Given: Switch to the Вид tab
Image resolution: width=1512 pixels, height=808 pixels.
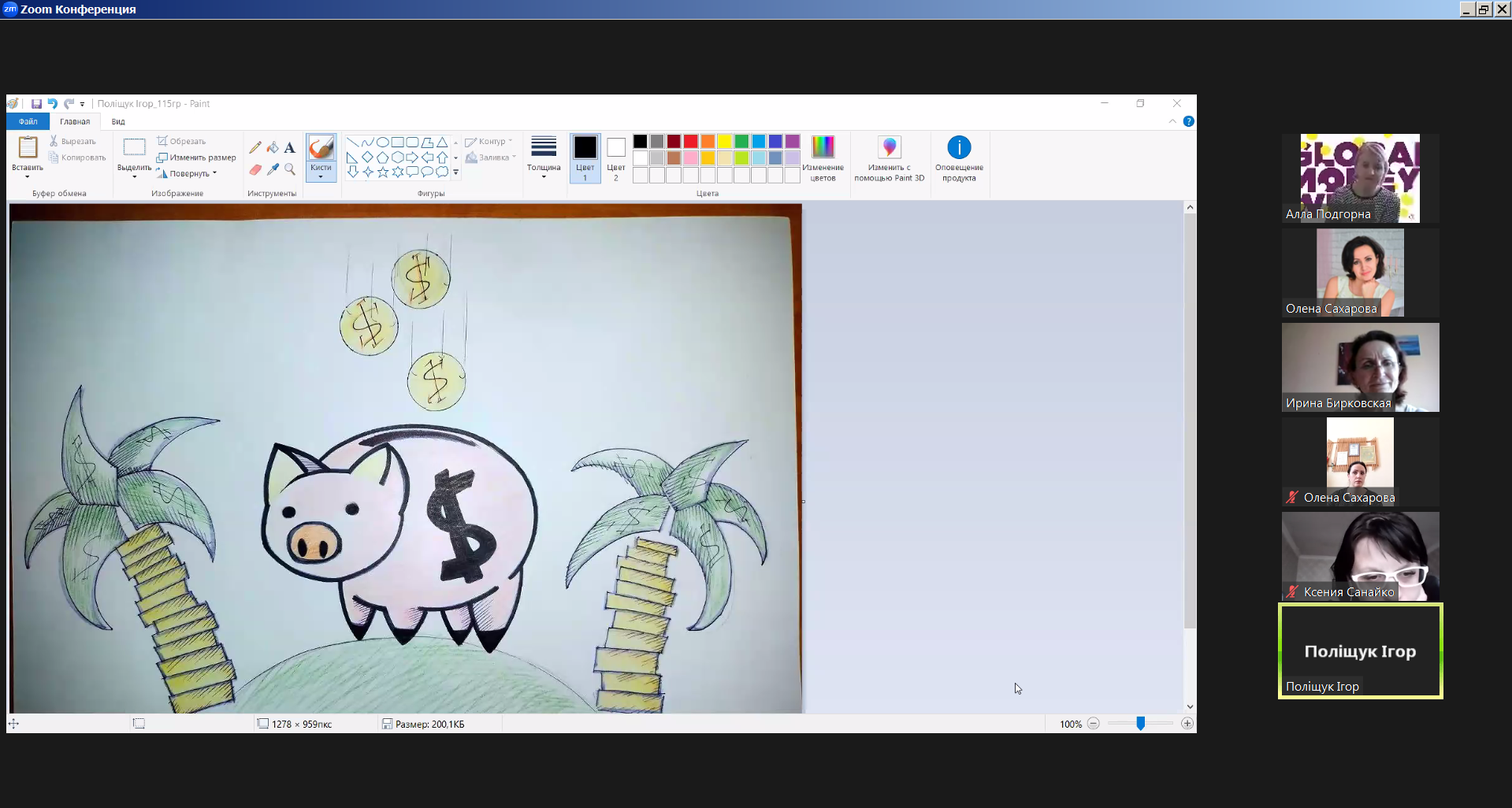Looking at the screenshot, I should pyautogui.click(x=118, y=121).
